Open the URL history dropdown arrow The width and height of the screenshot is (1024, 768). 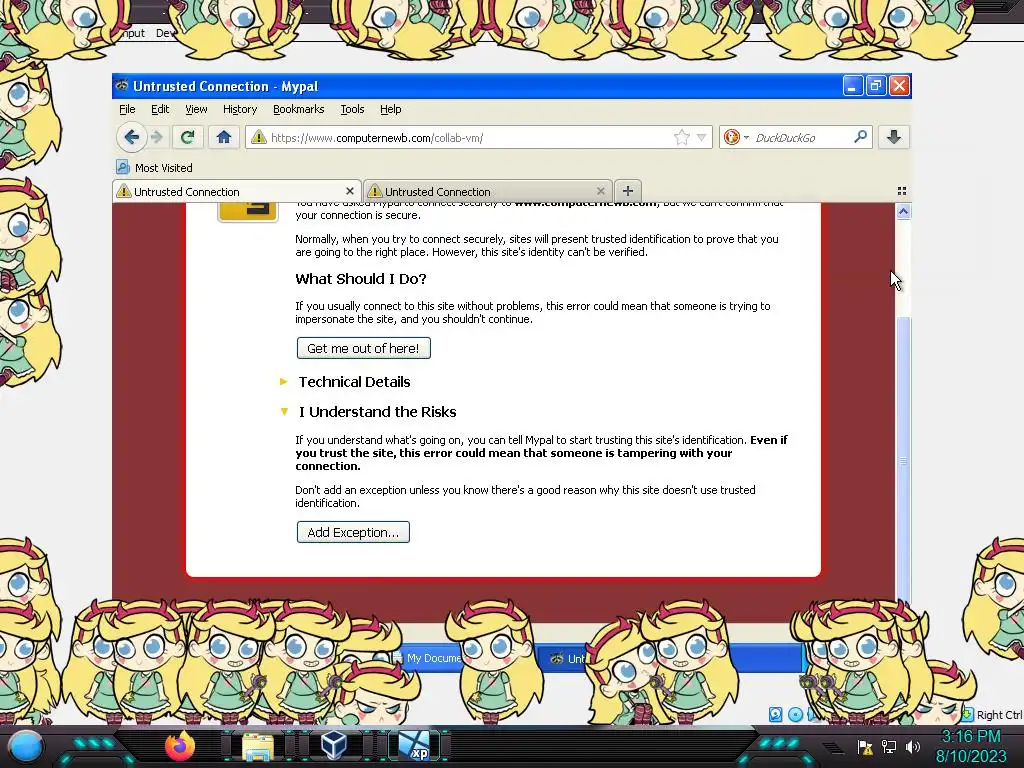pos(701,138)
